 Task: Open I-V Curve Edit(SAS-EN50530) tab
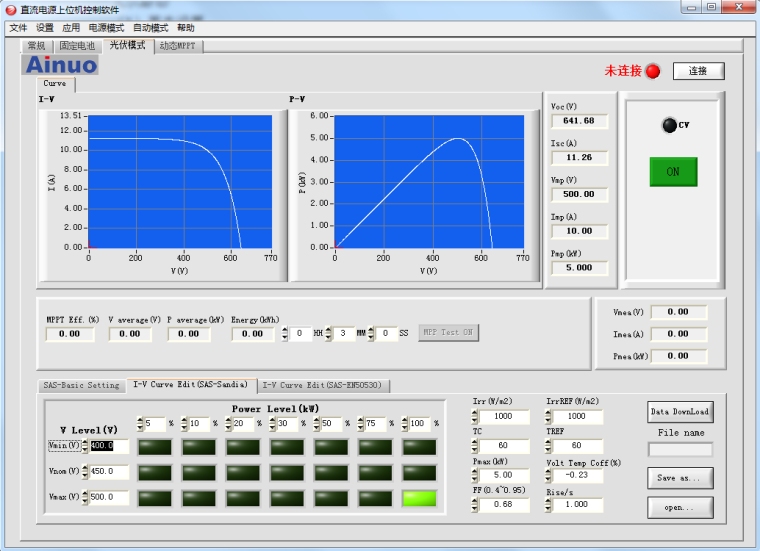323,385
